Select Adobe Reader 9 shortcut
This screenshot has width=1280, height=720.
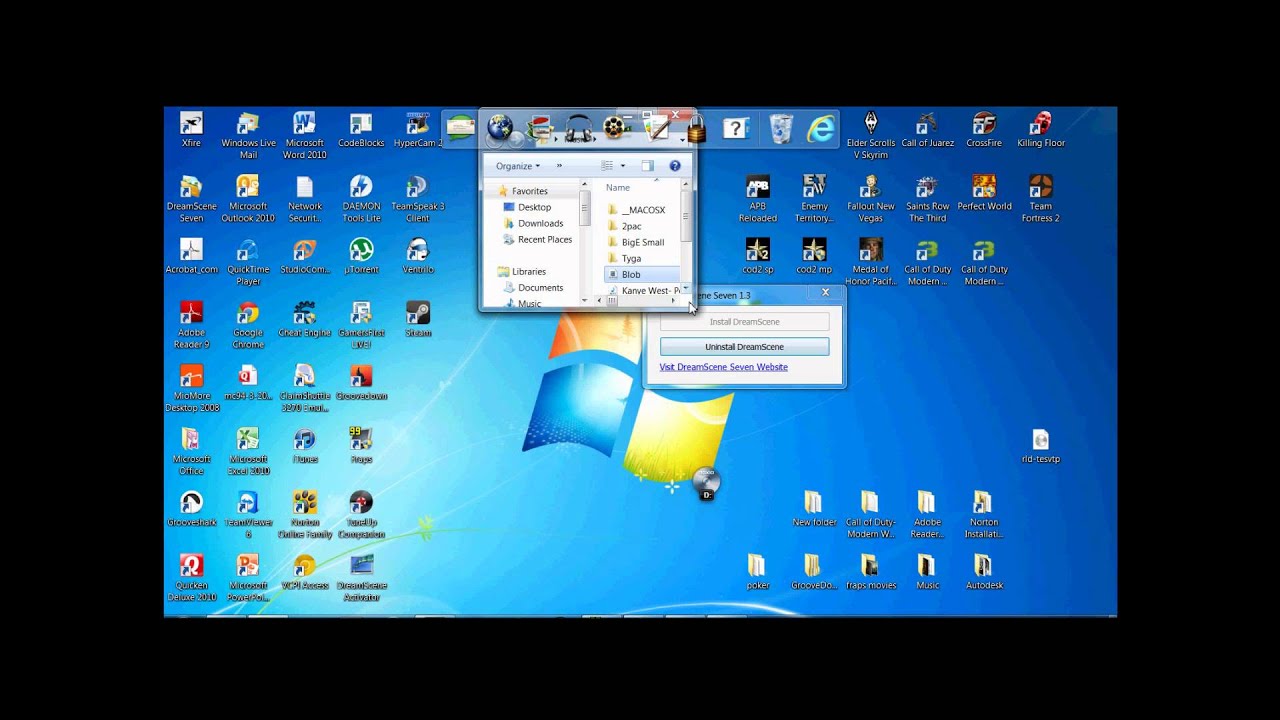click(191, 325)
